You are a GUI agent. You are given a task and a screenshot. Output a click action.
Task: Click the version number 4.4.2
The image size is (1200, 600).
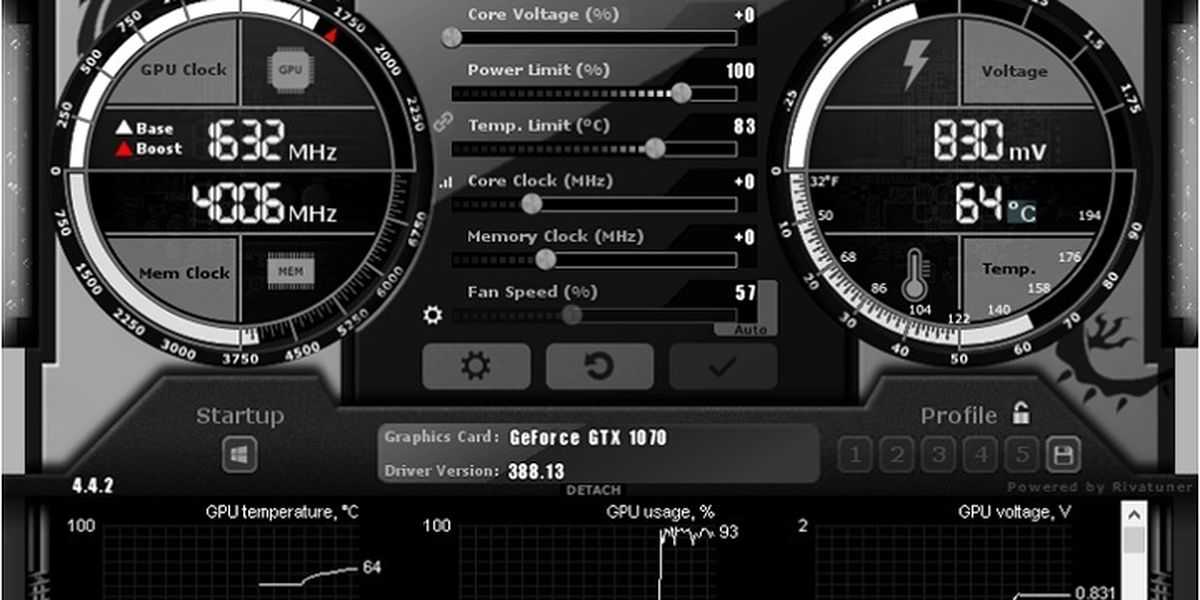click(92, 487)
